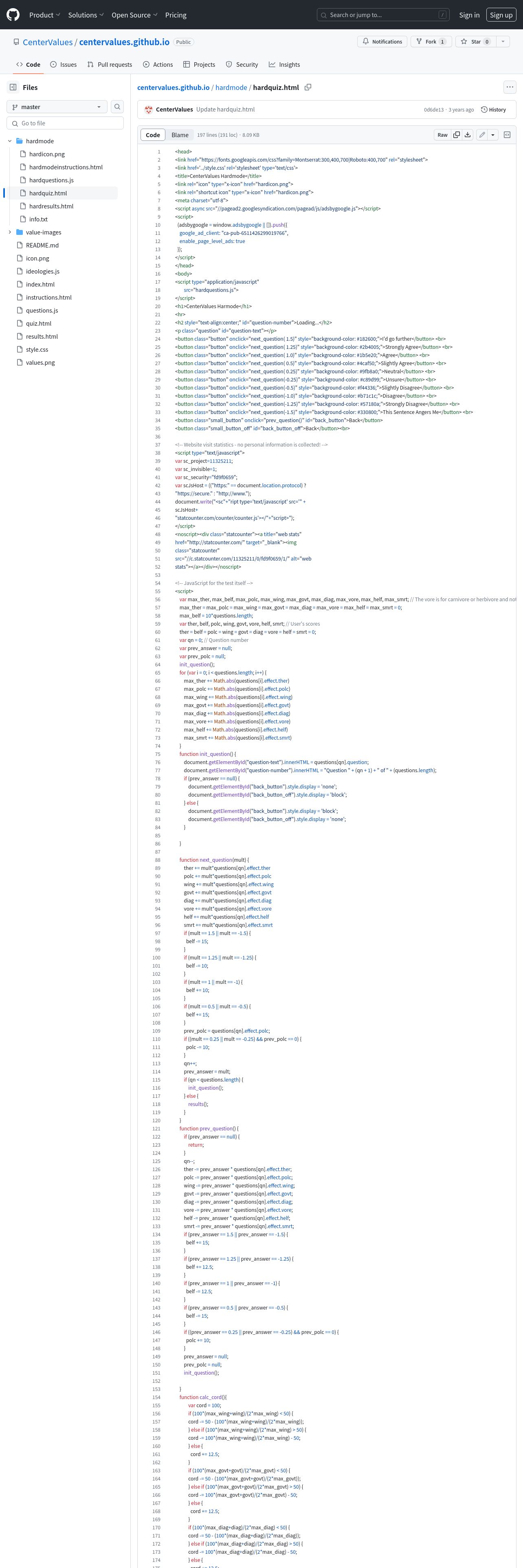
Task: Star the repository
Action: pos(475,42)
